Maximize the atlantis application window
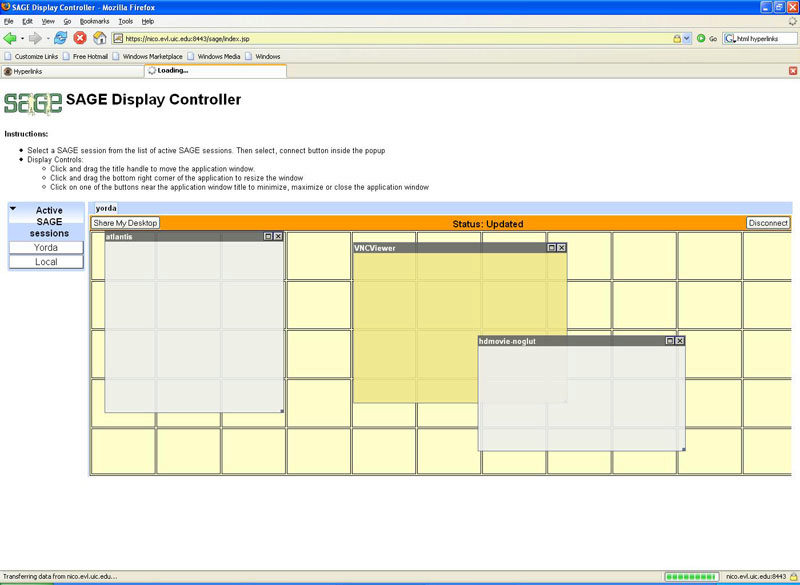 [268, 236]
